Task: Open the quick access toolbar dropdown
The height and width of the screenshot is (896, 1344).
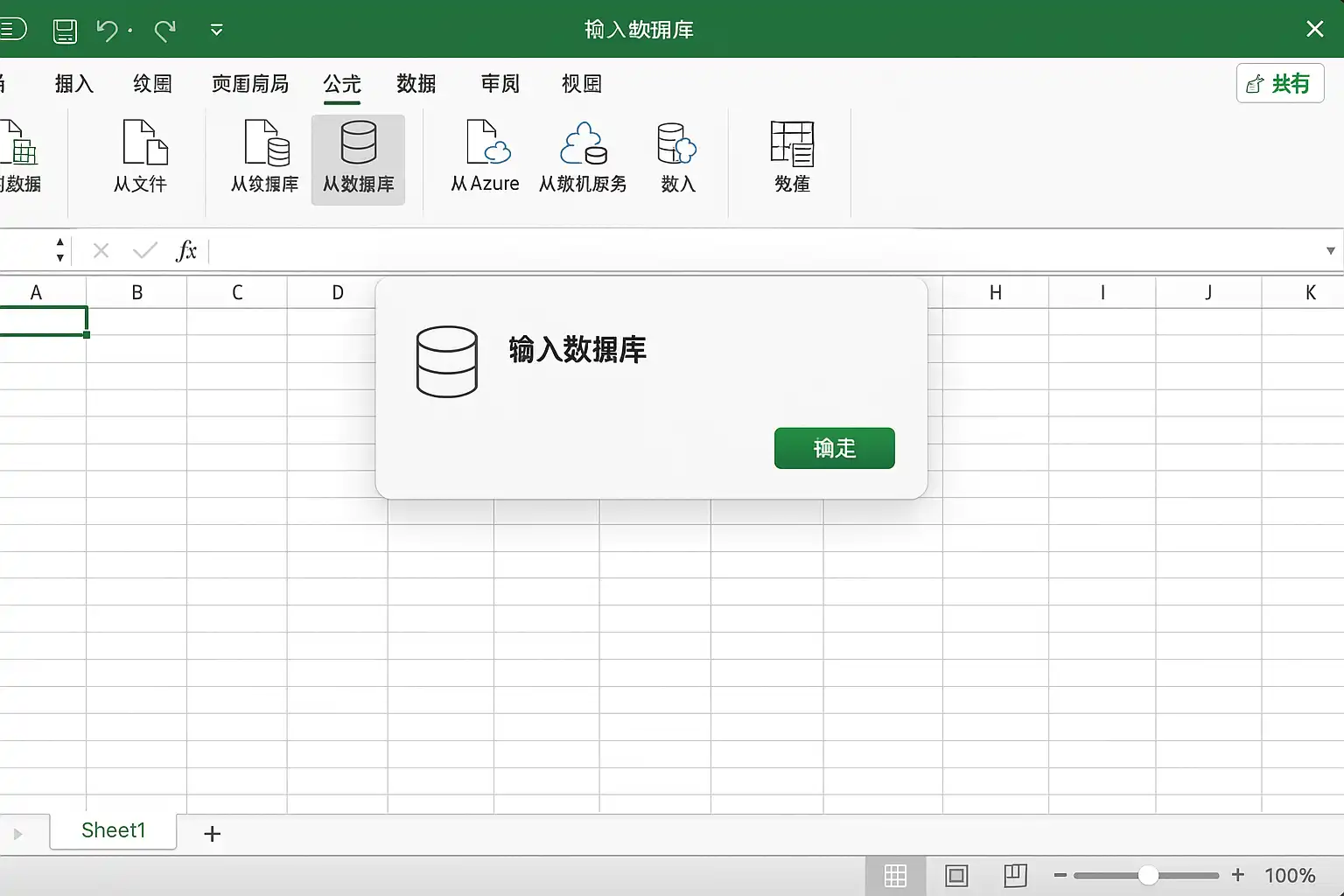Action: (216, 31)
